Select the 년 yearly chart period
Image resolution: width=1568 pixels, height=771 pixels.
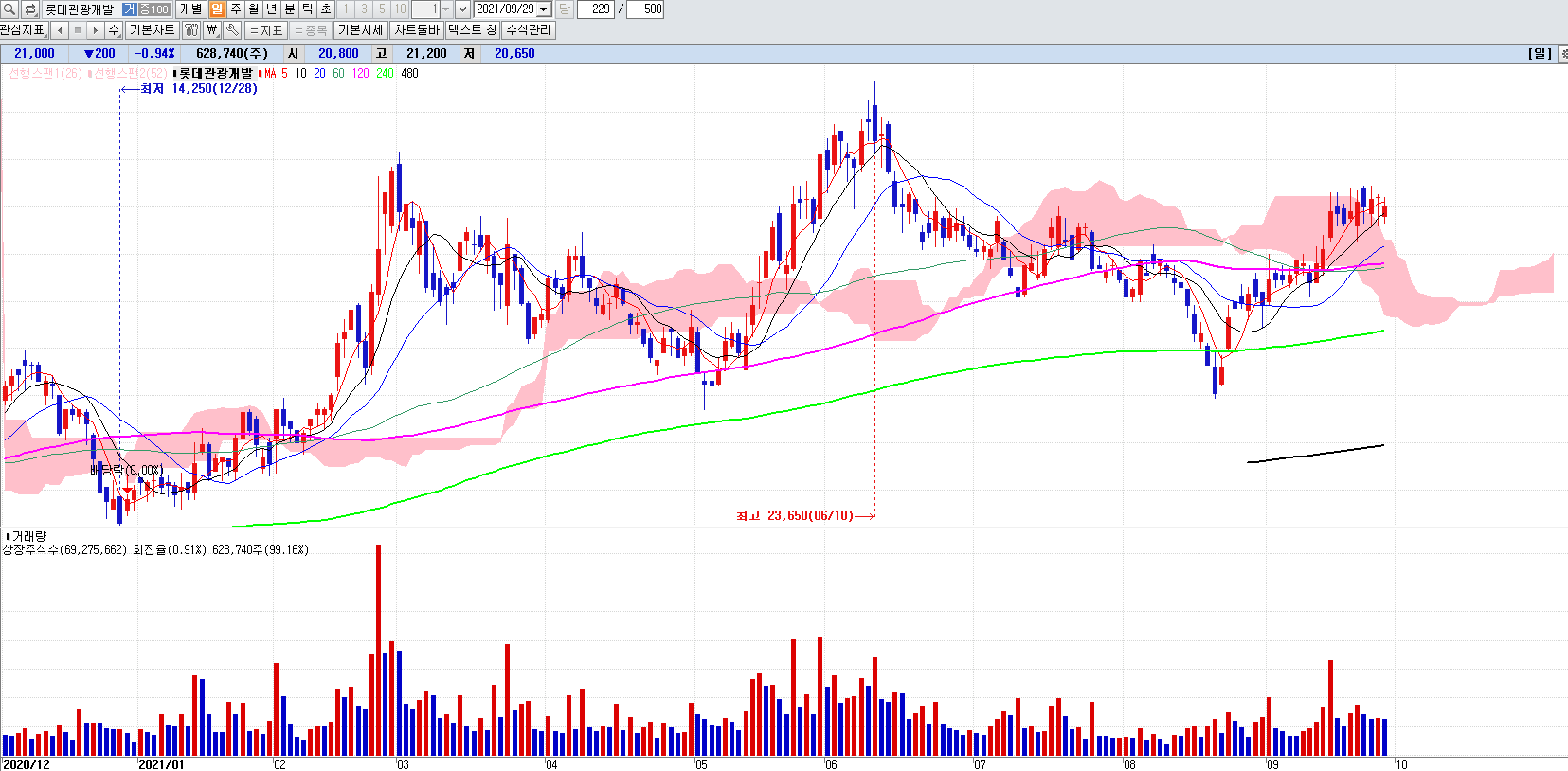click(x=272, y=9)
